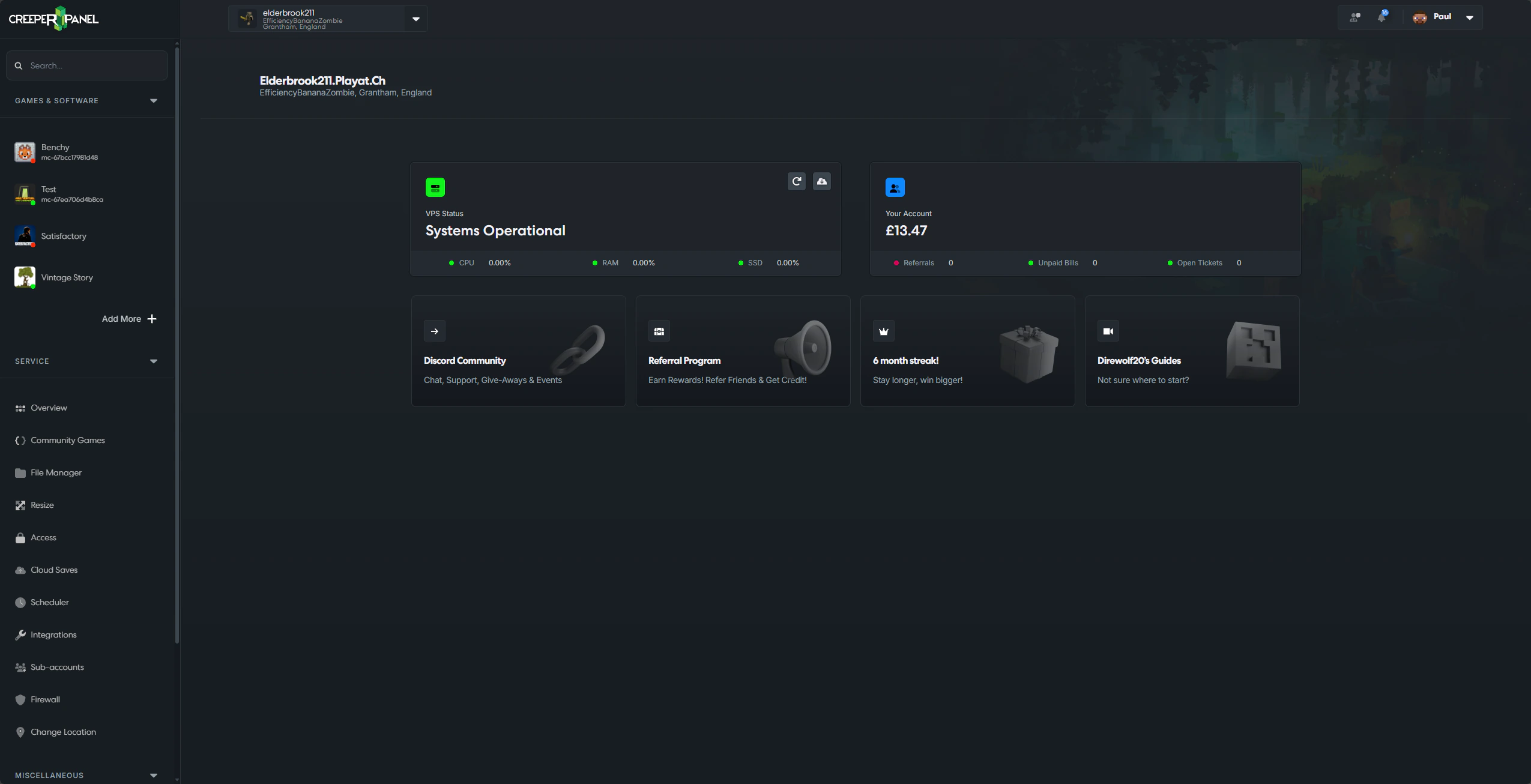Image resolution: width=1531 pixels, height=784 pixels.
Task: Open the elderbrook211 server dropdown
Action: [415, 19]
